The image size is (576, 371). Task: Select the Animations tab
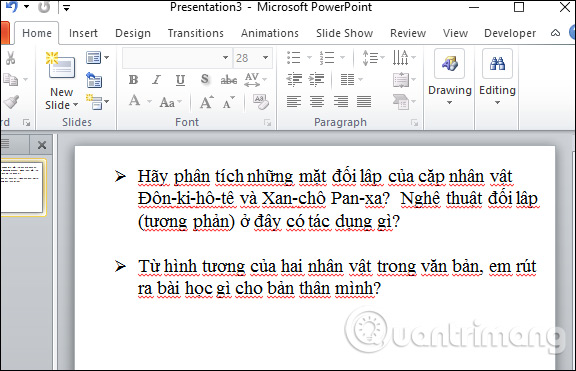pyautogui.click(x=270, y=33)
